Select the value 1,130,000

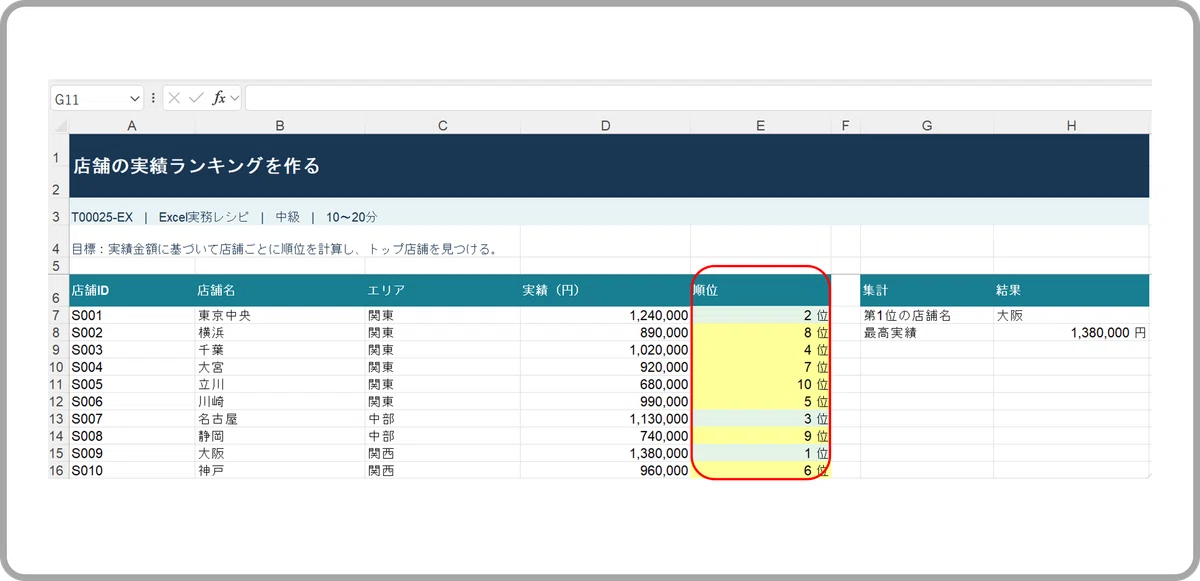[x=605, y=418]
